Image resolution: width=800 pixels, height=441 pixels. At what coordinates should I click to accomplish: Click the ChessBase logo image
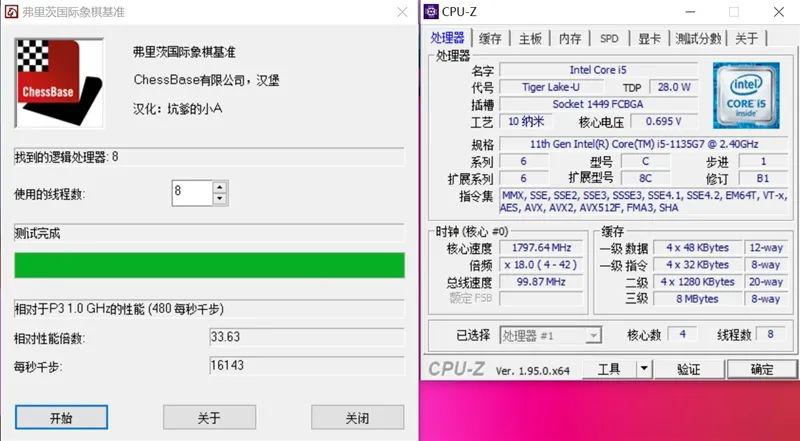pyautogui.click(x=59, y=83)
